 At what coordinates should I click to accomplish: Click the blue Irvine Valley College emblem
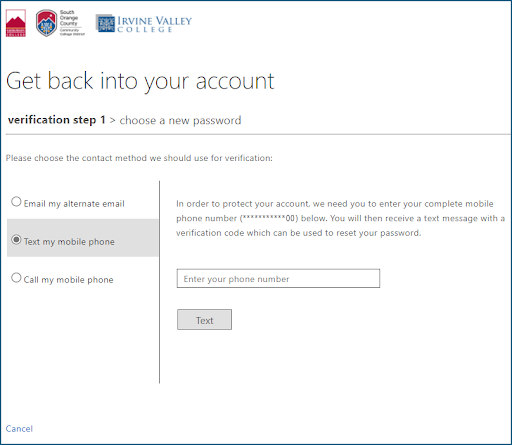[x=106, y=23]
